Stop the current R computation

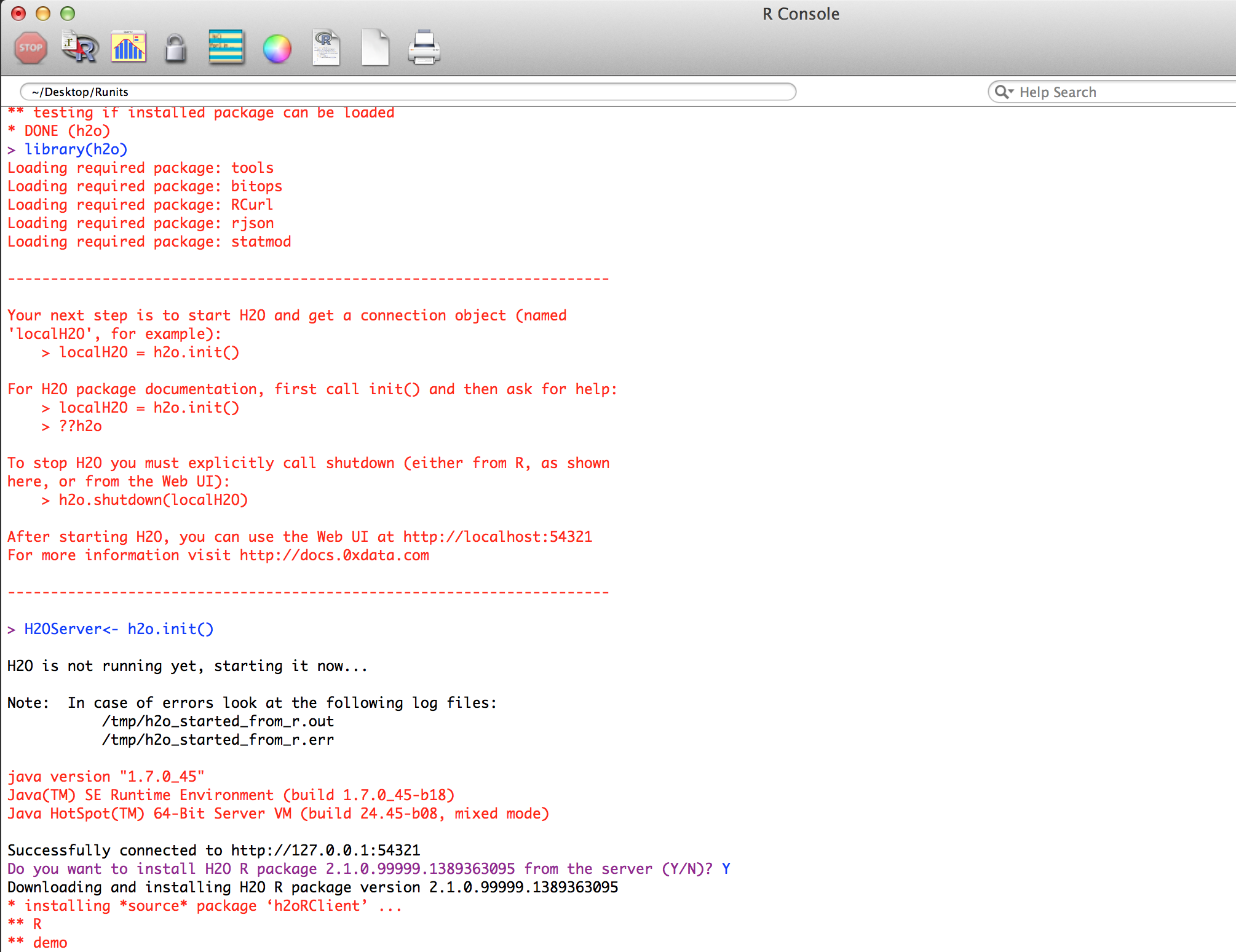coord(31,47)
